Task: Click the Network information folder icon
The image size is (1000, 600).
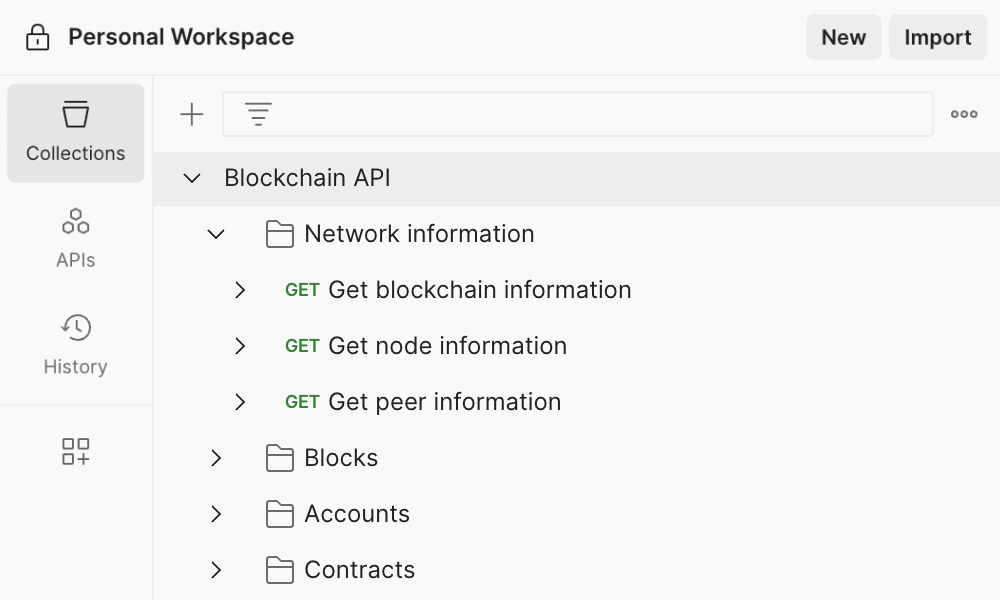Action: 280,234
